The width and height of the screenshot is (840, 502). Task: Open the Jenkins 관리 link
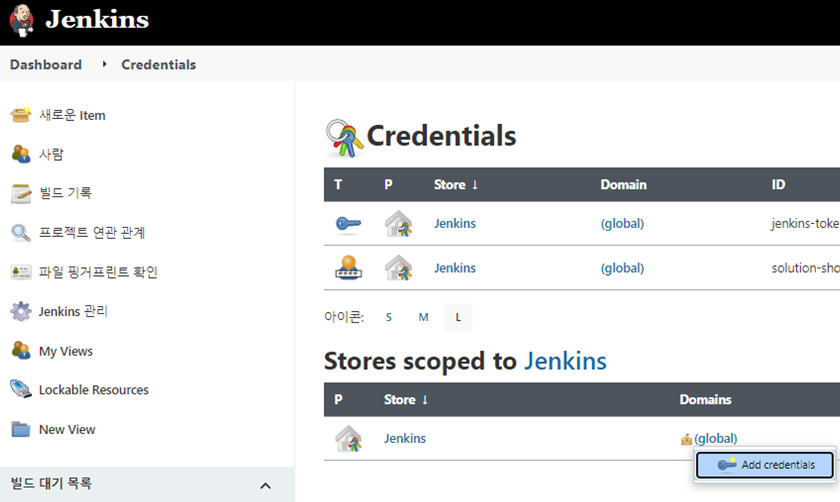pyautogui.click(x=73, y=311)
